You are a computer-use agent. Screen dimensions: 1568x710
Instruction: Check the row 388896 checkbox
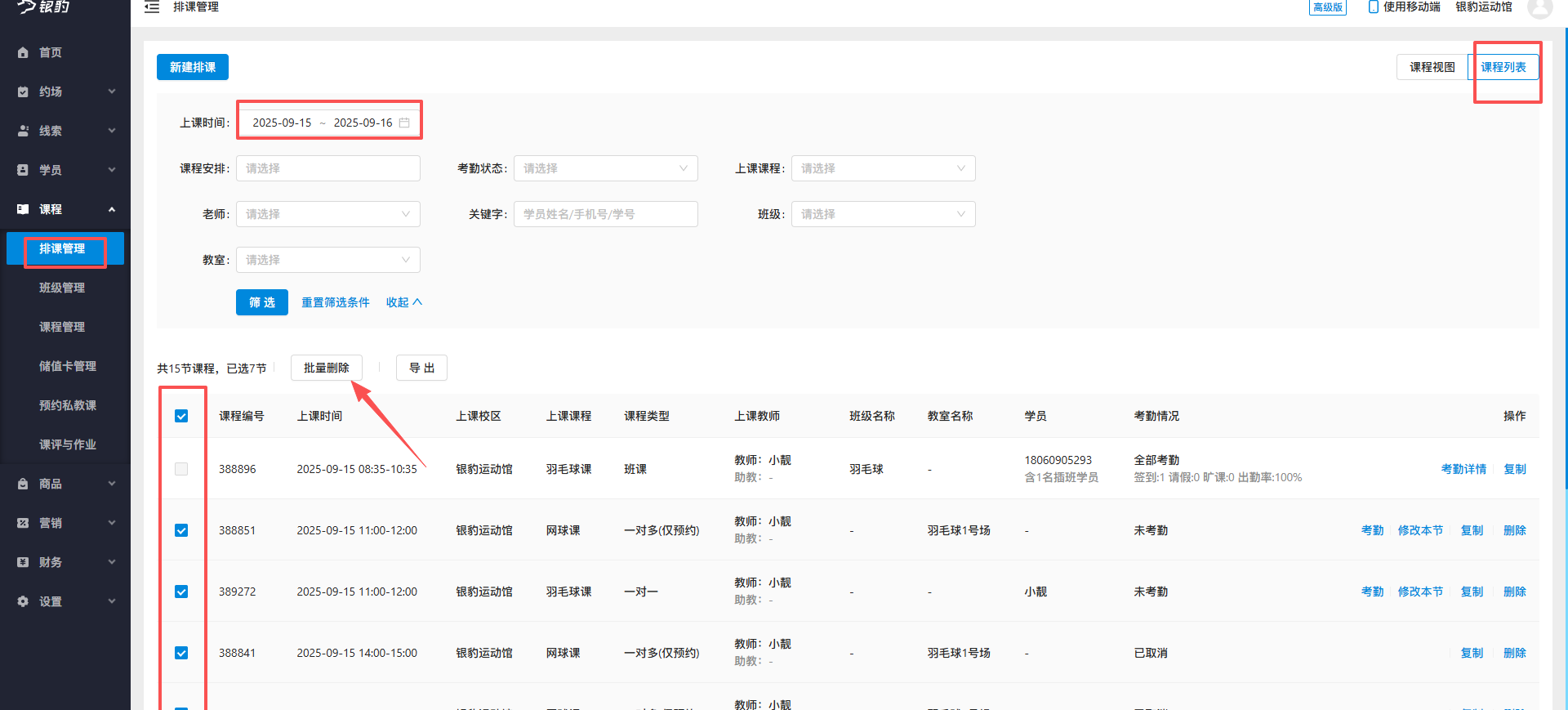click(181, 469)
